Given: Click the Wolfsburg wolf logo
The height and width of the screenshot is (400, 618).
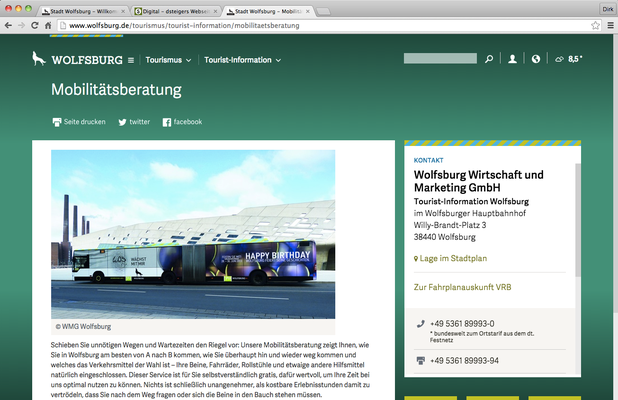Looking at the screenshot, I should coord(38,59).
